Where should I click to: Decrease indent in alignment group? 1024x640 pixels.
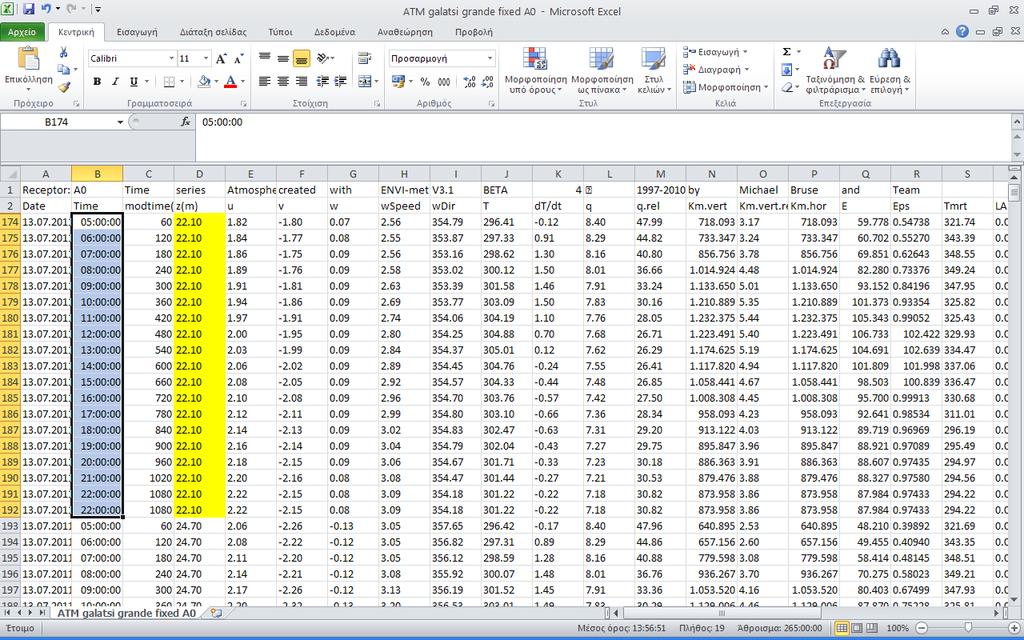coord(323,82)
